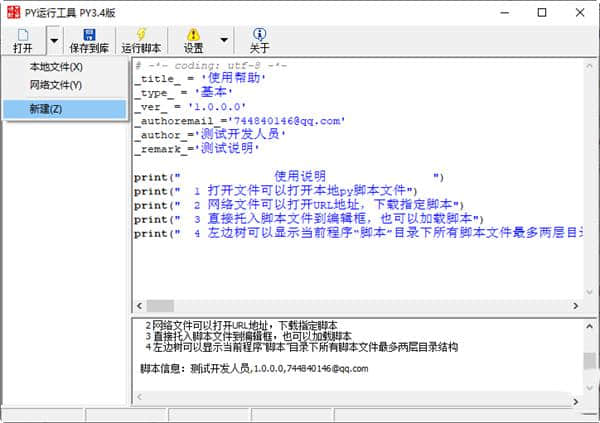Click the output panel scroll down arrow
Viewport: 600px width, 423px height.
pyautogui.click(x=589, y=387)
